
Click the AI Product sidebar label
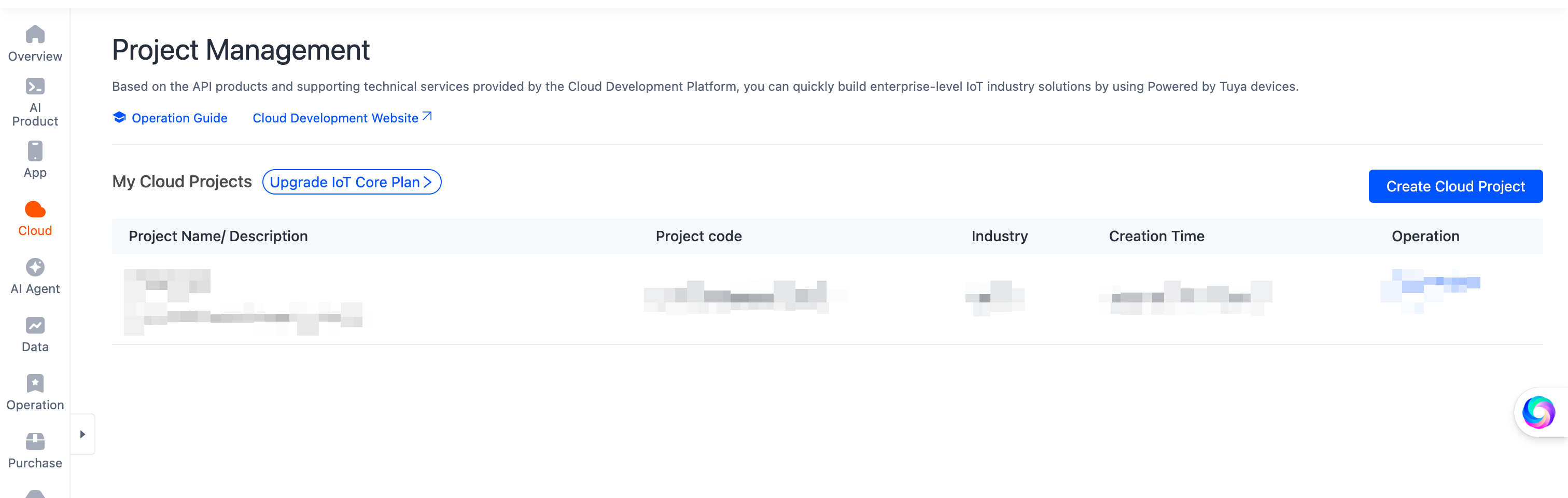[35, 115]
